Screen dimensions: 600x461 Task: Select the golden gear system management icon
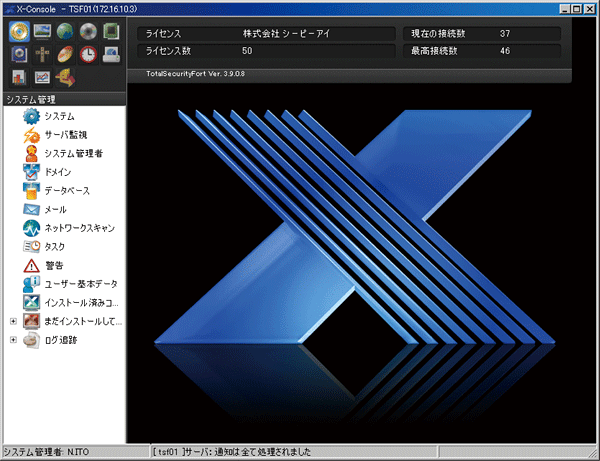pos(19,31)
